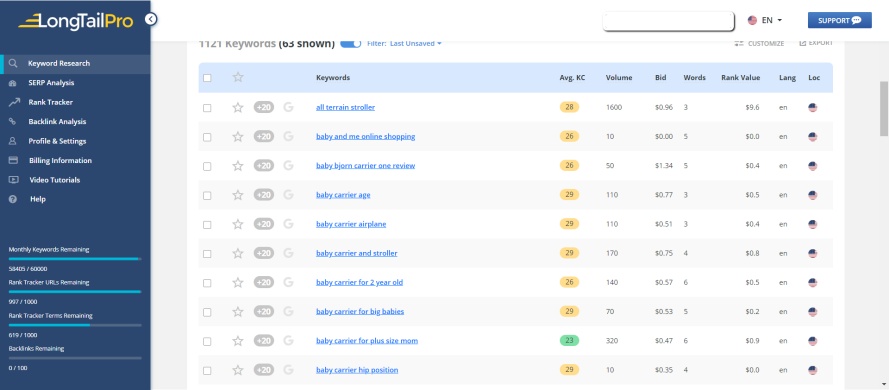889x390 pixels.
Task: Click the Help question mark icon
Action: coord(13,199)
